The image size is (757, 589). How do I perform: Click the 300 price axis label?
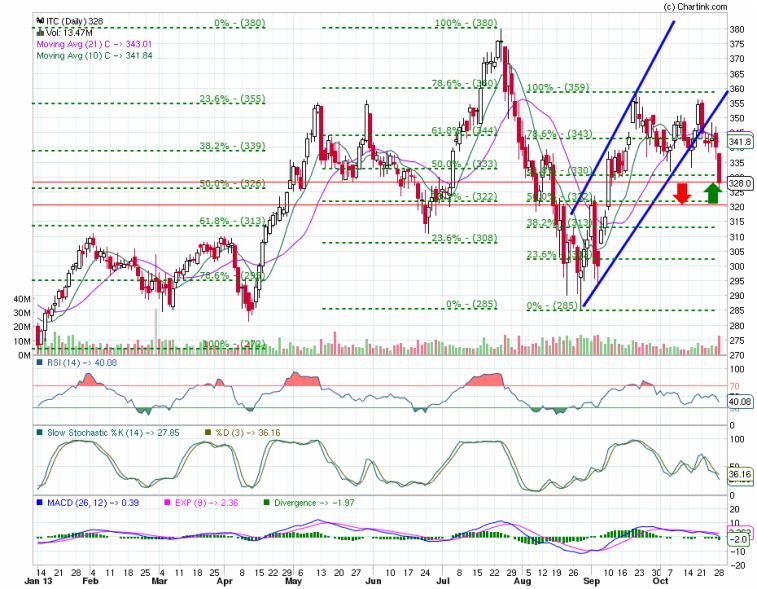(737, 266)
